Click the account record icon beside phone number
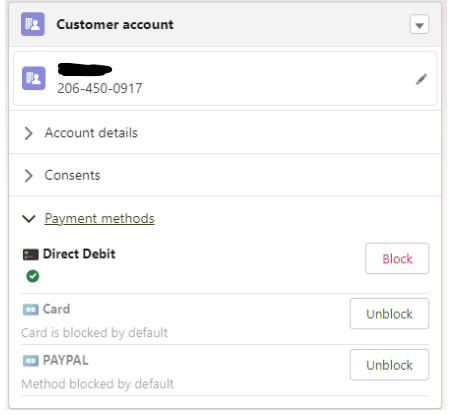This screenshot has width=455, height=415. click(x=34, y=78)
